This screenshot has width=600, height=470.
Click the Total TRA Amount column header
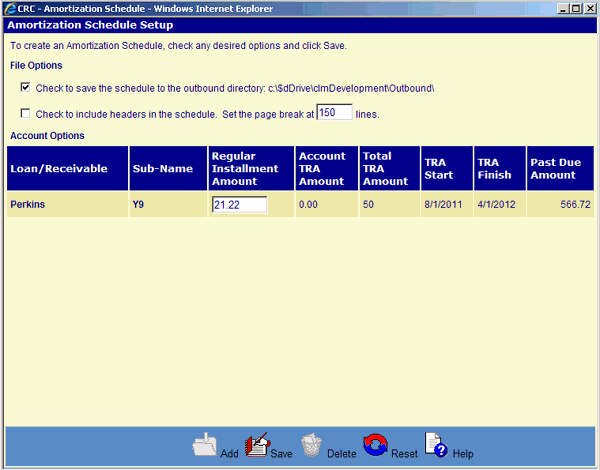point(390,168)
